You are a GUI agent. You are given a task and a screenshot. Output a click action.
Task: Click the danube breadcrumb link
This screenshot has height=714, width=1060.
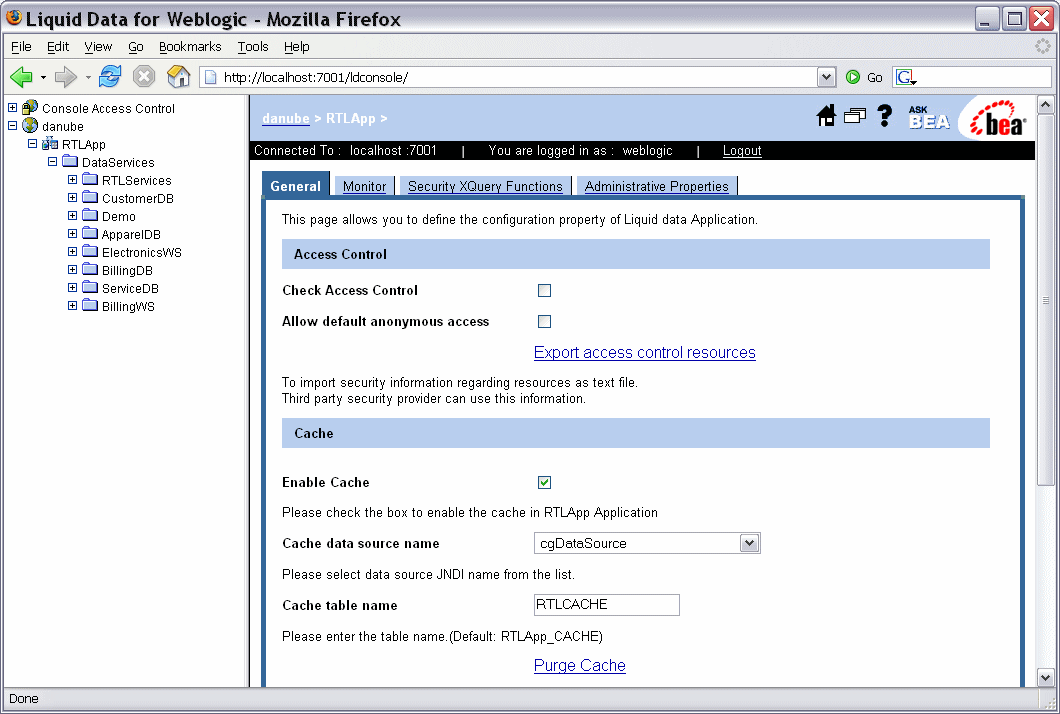coord(285,118)
